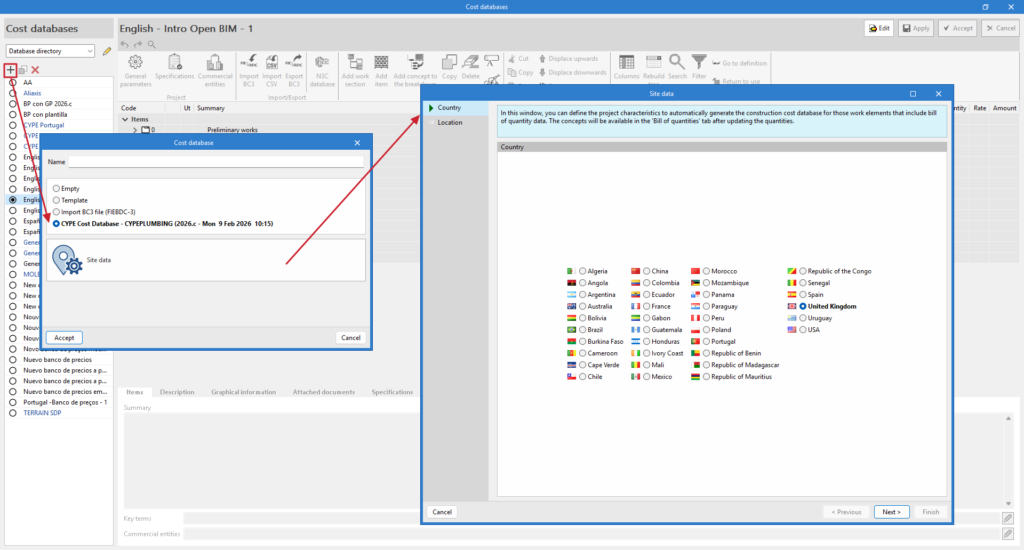Select the Empty radio option
Viewport: 1024px width, 550px height.
[56, 189]
